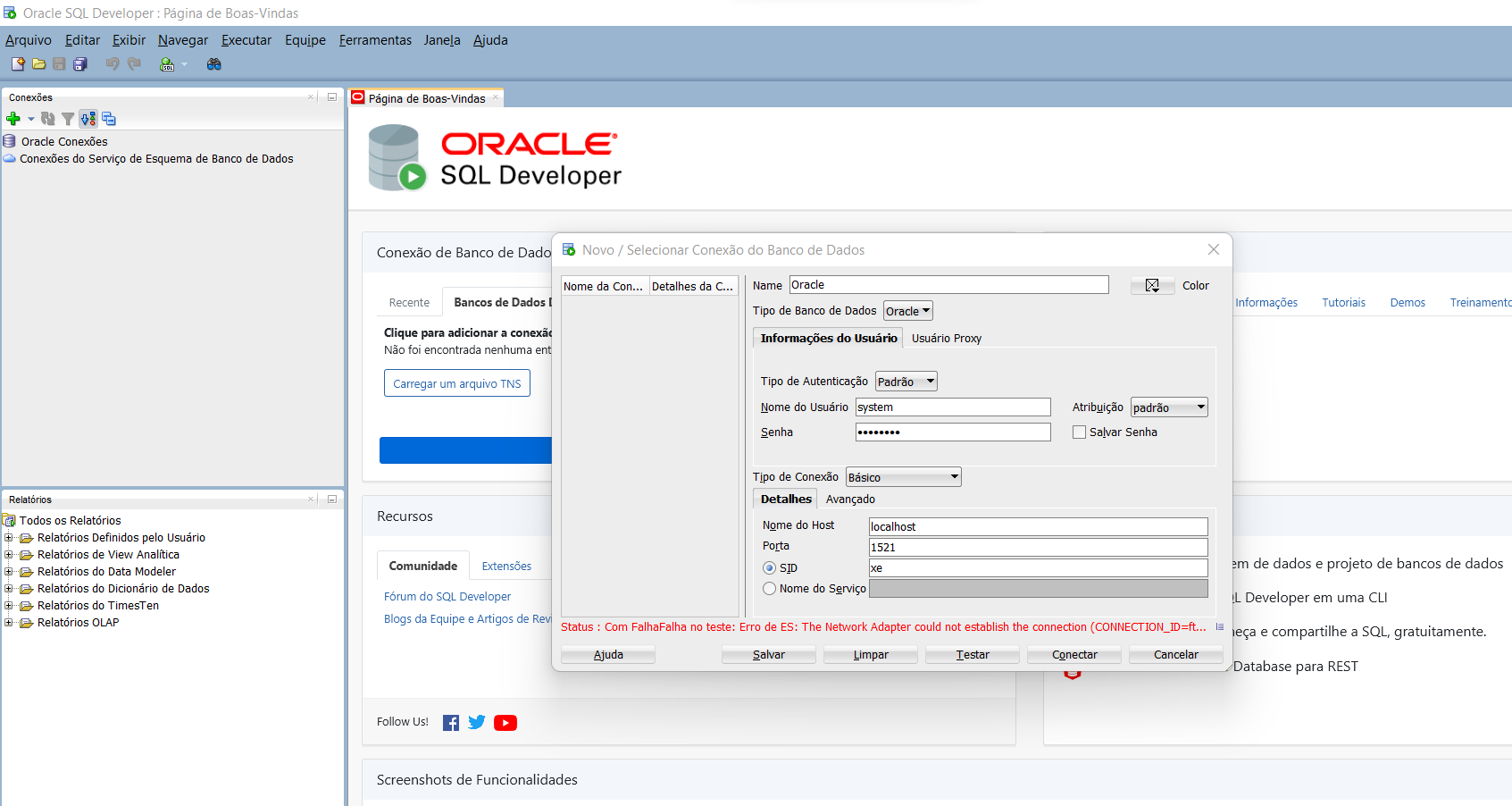Click green plus New Connection icon

13,119
